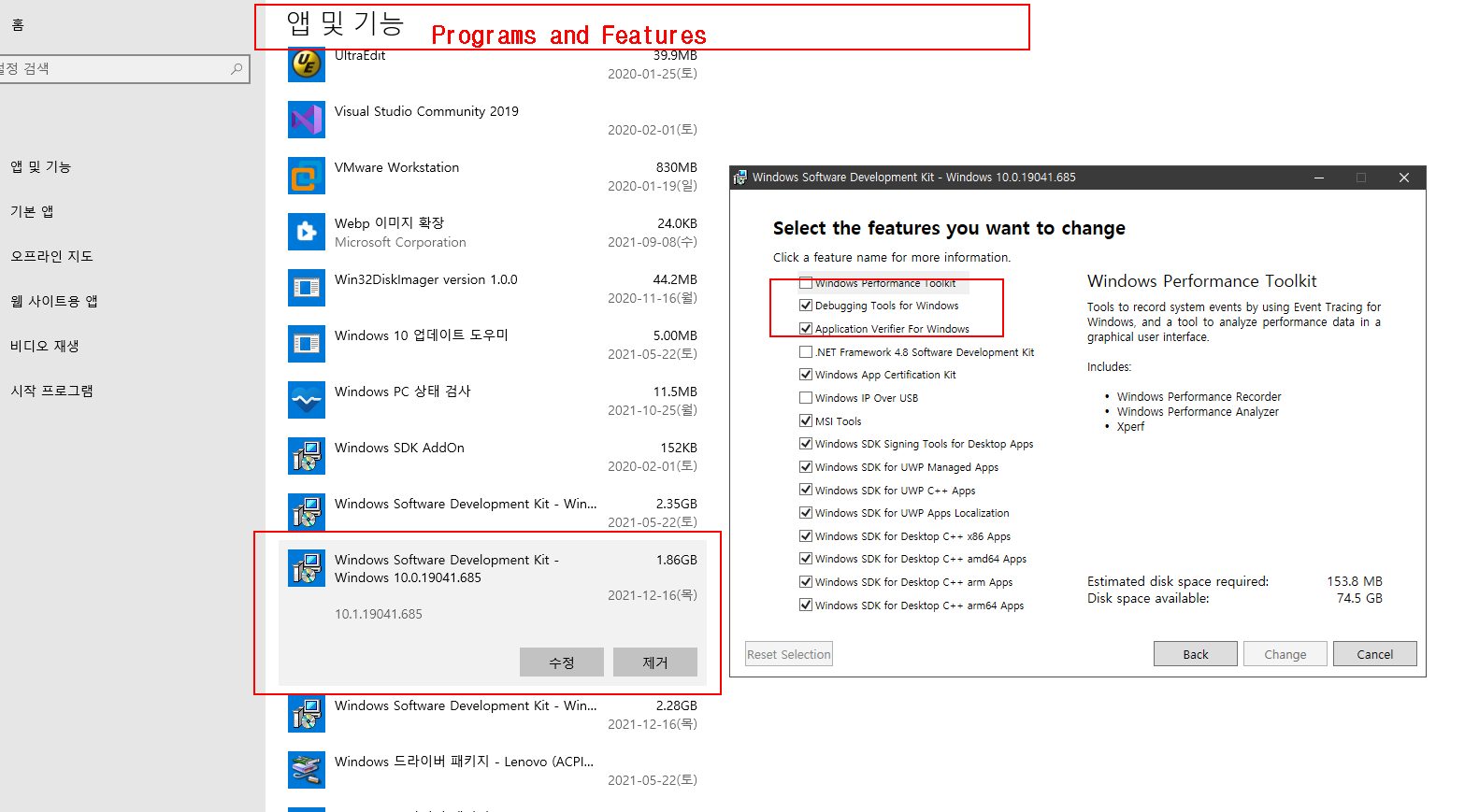Go Back in the SDK dialog
Screen dimensions: 1479x812
coord(1196,654)
